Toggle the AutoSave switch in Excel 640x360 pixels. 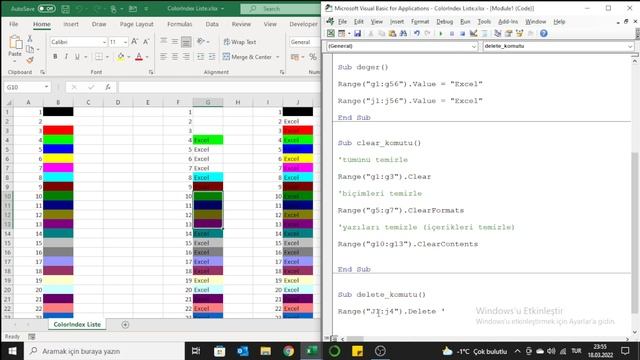pyautogui.click(x=47, y=9)
